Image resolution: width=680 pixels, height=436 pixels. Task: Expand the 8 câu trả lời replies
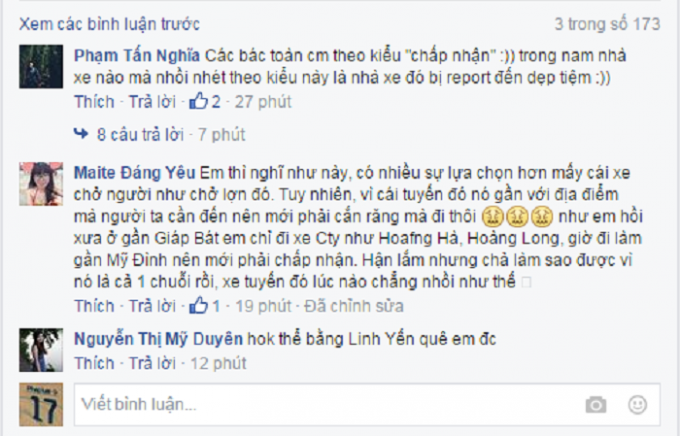pos(141,134)
